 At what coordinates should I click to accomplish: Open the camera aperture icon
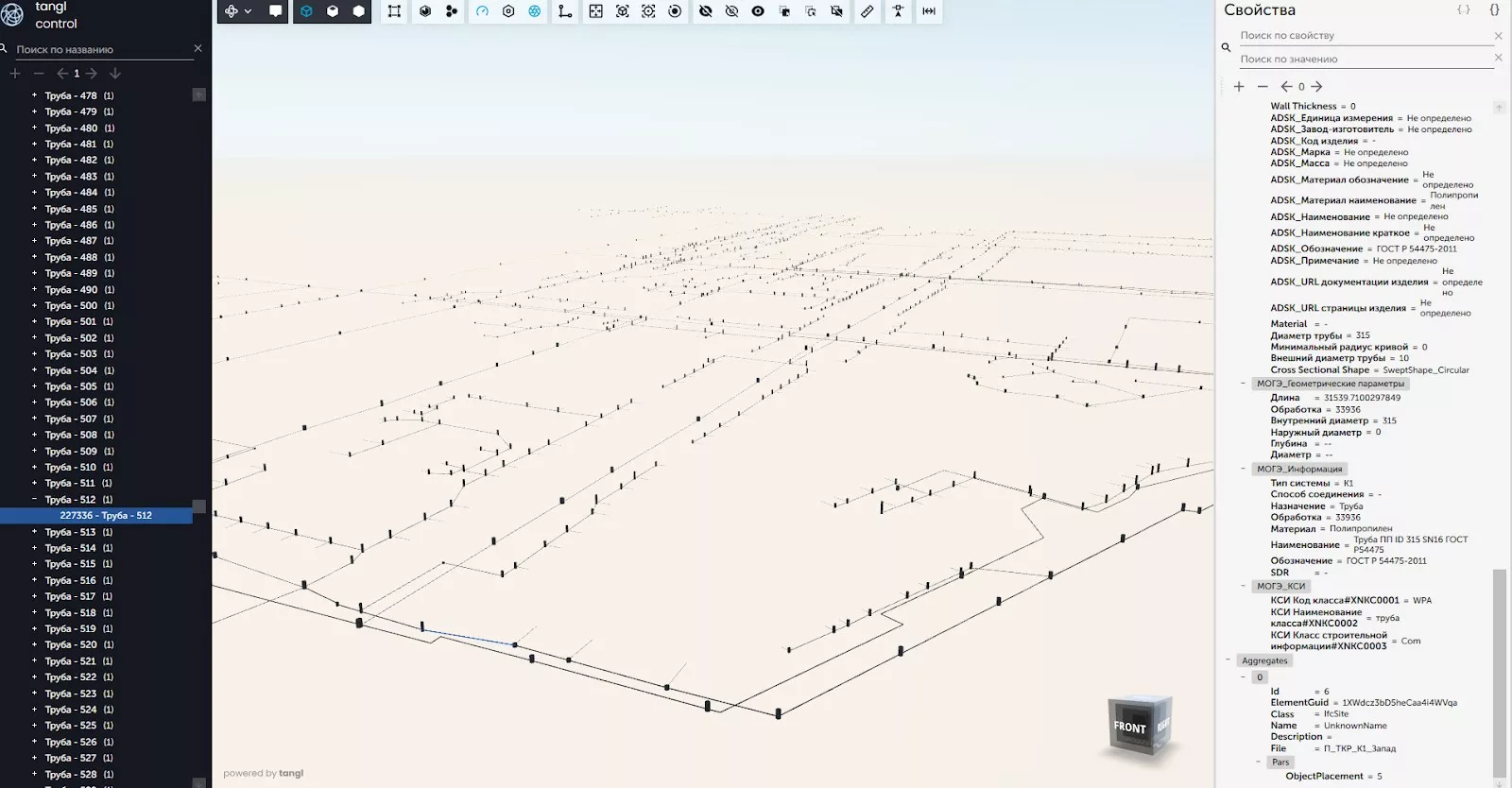pos(535,11)
